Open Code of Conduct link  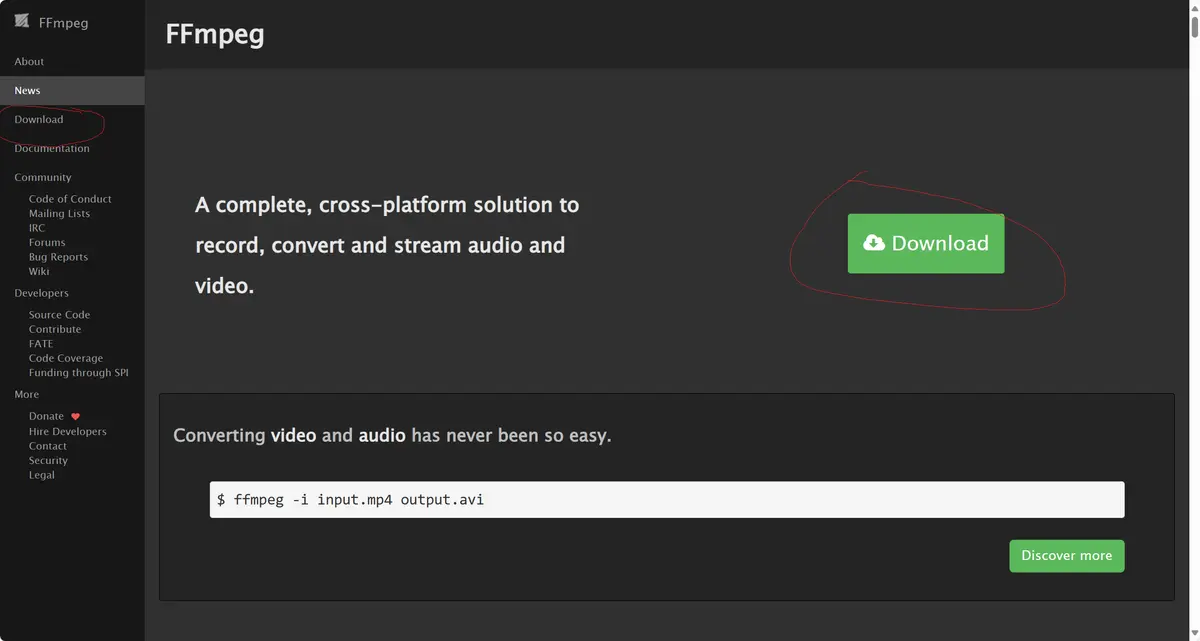[x=70, y=199]
